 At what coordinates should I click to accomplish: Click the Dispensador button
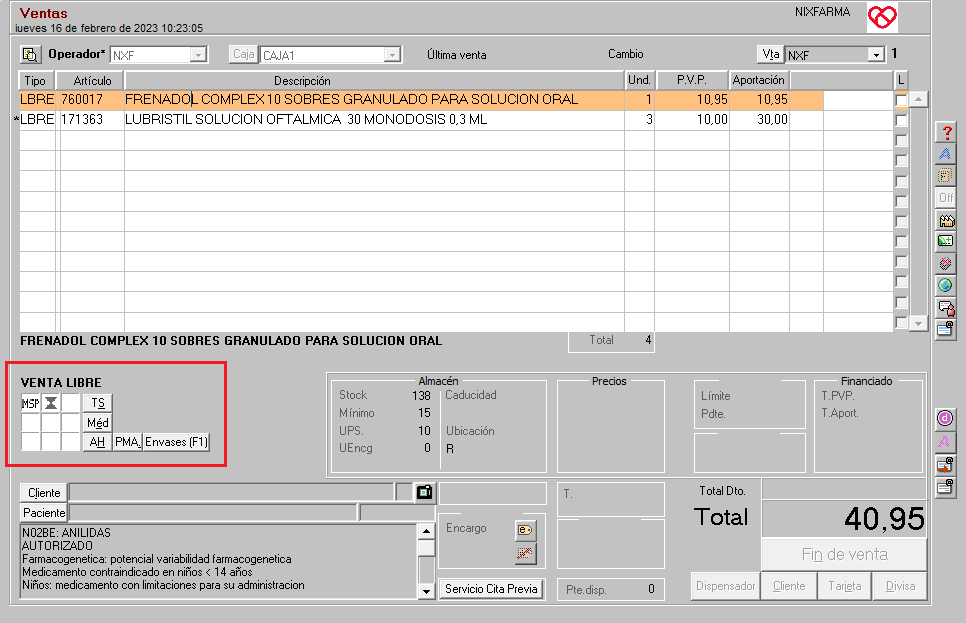pos(725,585)
